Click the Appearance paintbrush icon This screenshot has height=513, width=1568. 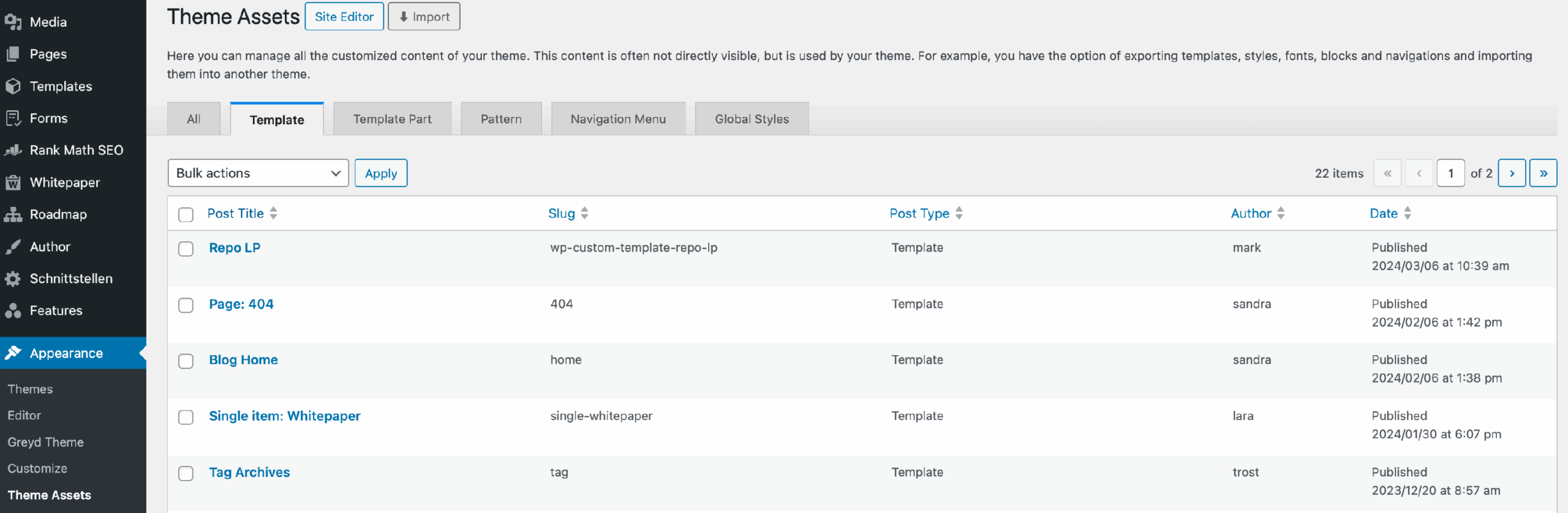(13, 353)
